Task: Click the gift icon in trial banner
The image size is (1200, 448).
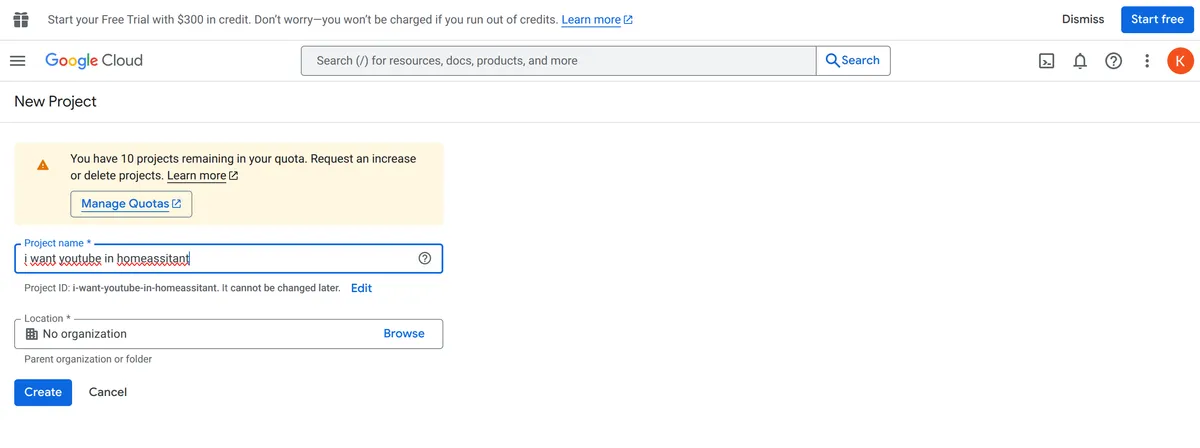Action: [20, 20]
